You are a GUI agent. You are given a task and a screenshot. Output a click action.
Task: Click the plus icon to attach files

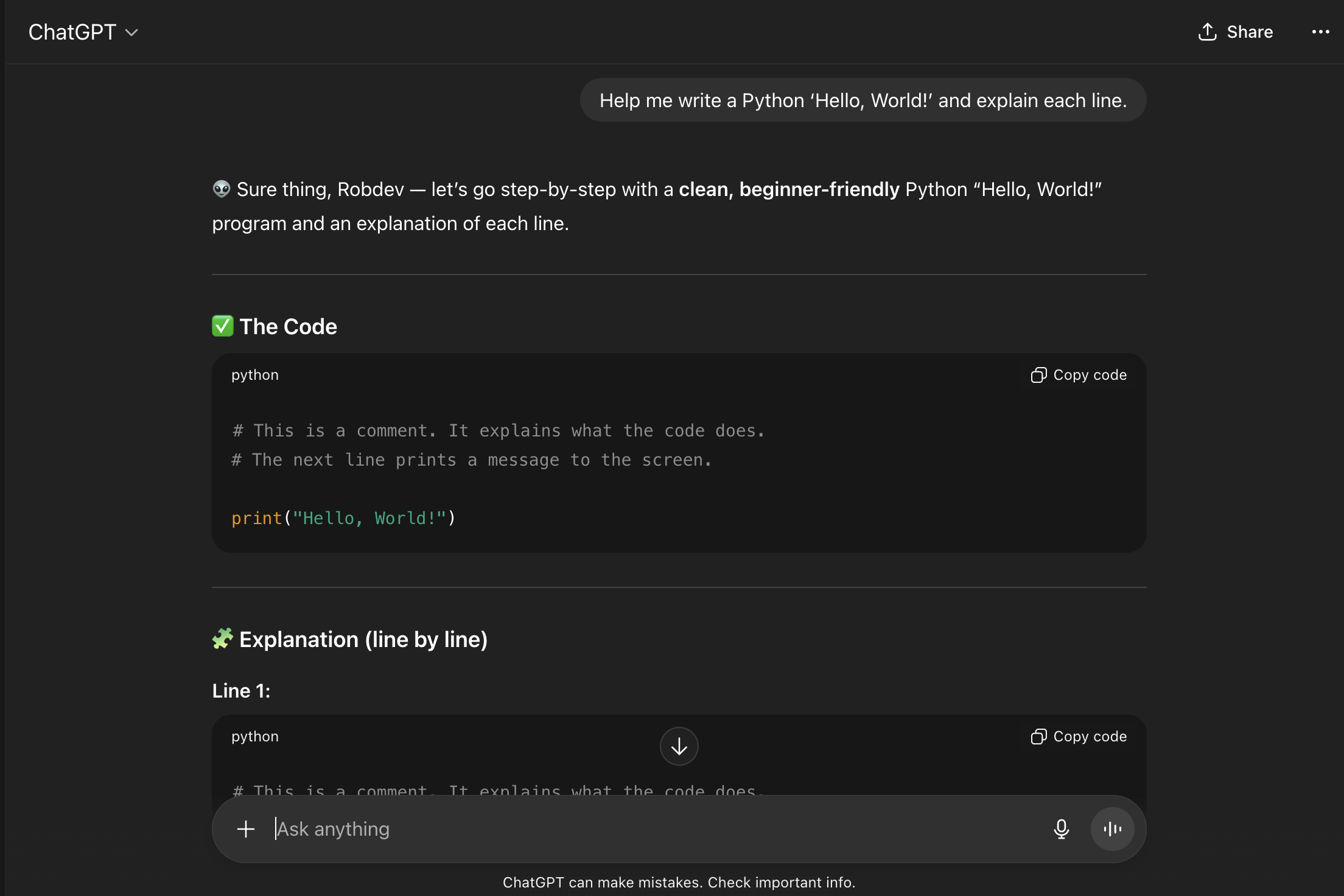coord(246,828)
